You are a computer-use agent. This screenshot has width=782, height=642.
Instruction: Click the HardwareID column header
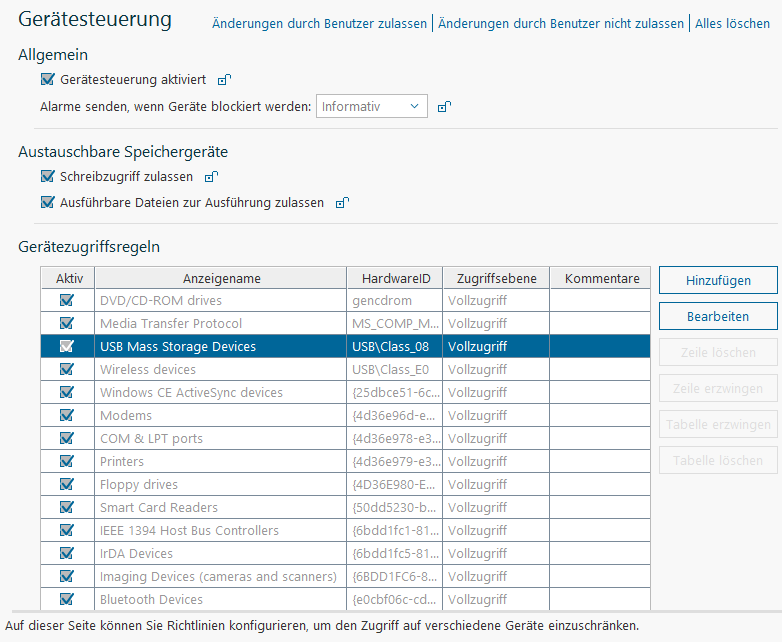click(395, 278)
